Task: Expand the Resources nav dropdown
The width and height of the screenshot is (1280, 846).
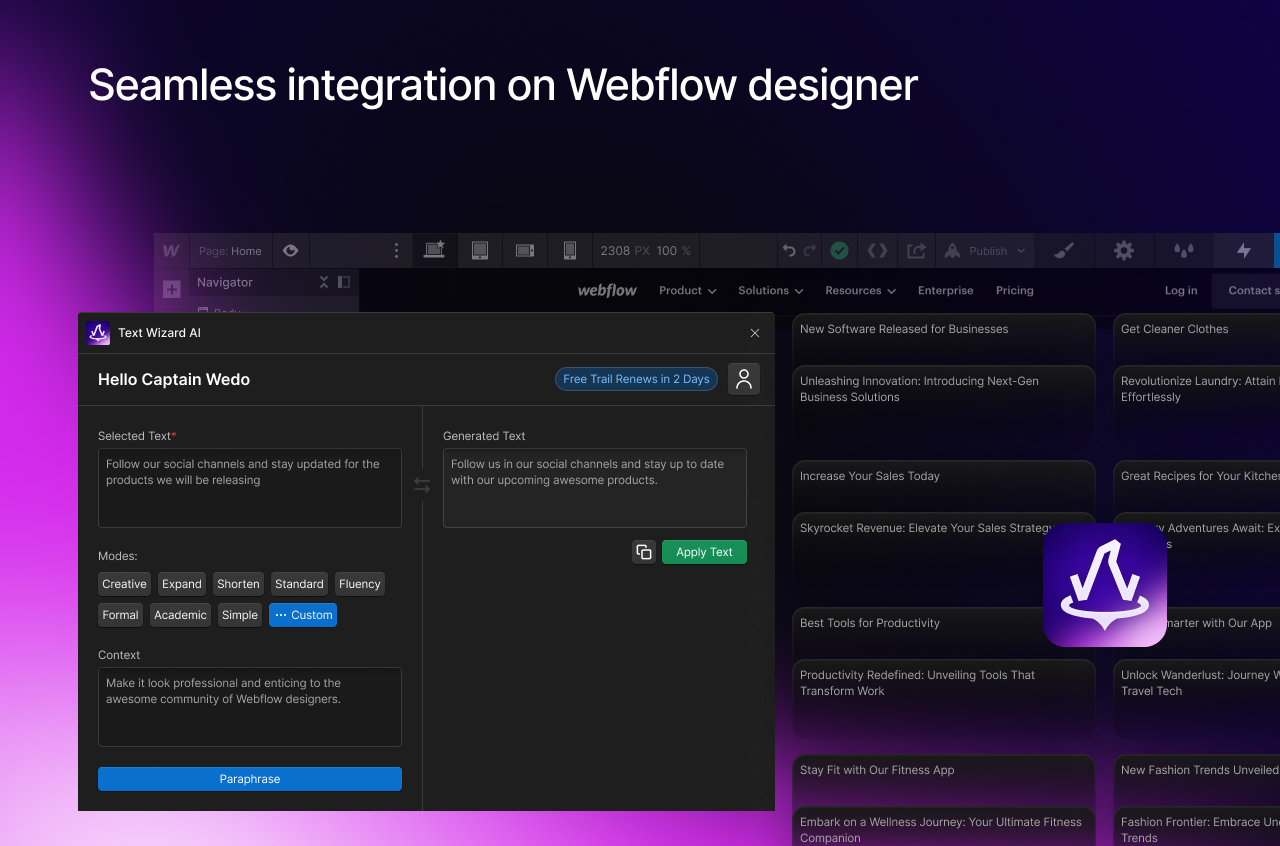Action: tap(860, 290)
